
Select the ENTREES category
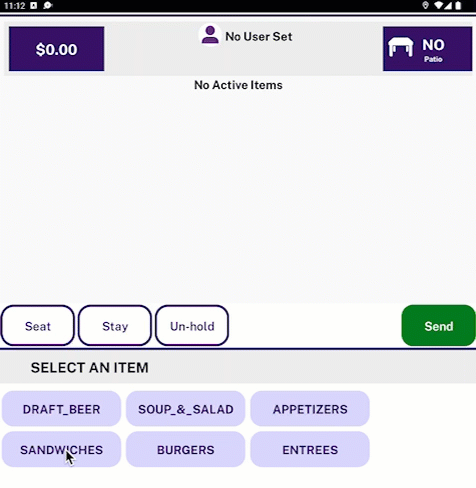[x=310, y=449]
